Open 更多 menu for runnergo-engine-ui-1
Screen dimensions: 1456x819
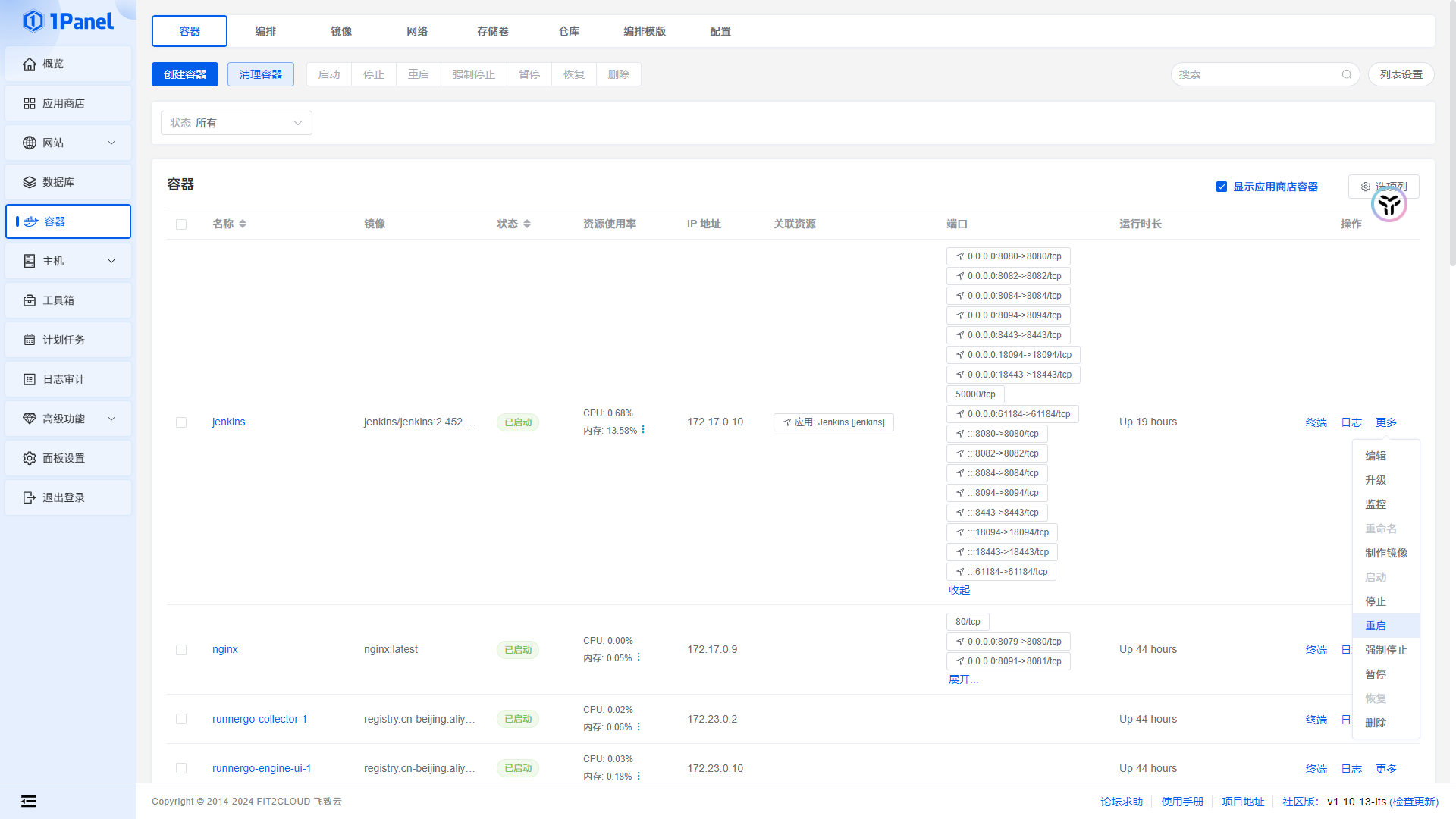1386,769
